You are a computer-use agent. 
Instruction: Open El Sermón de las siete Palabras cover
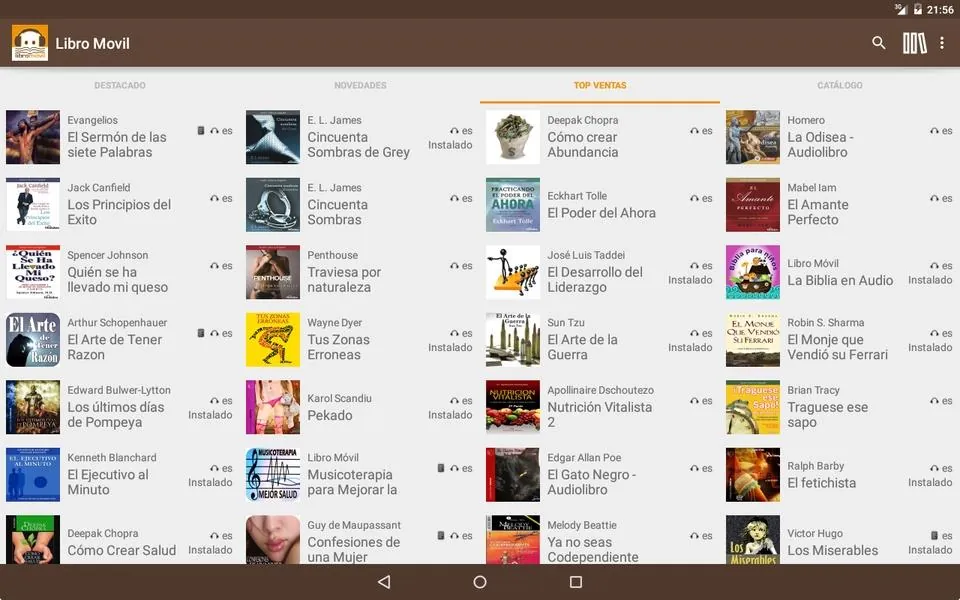pos(33,137)
